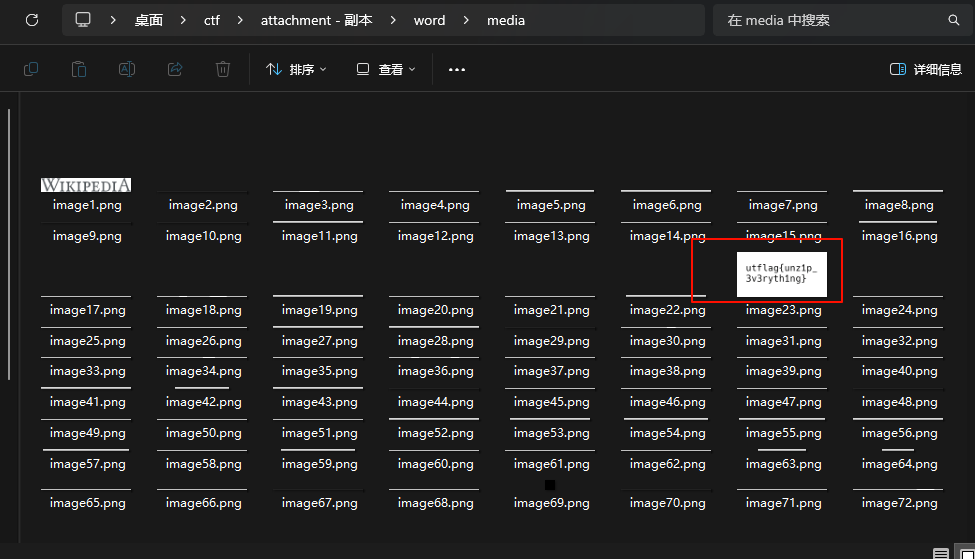Click the paste clipboard icon

click(x=79, y=69)
